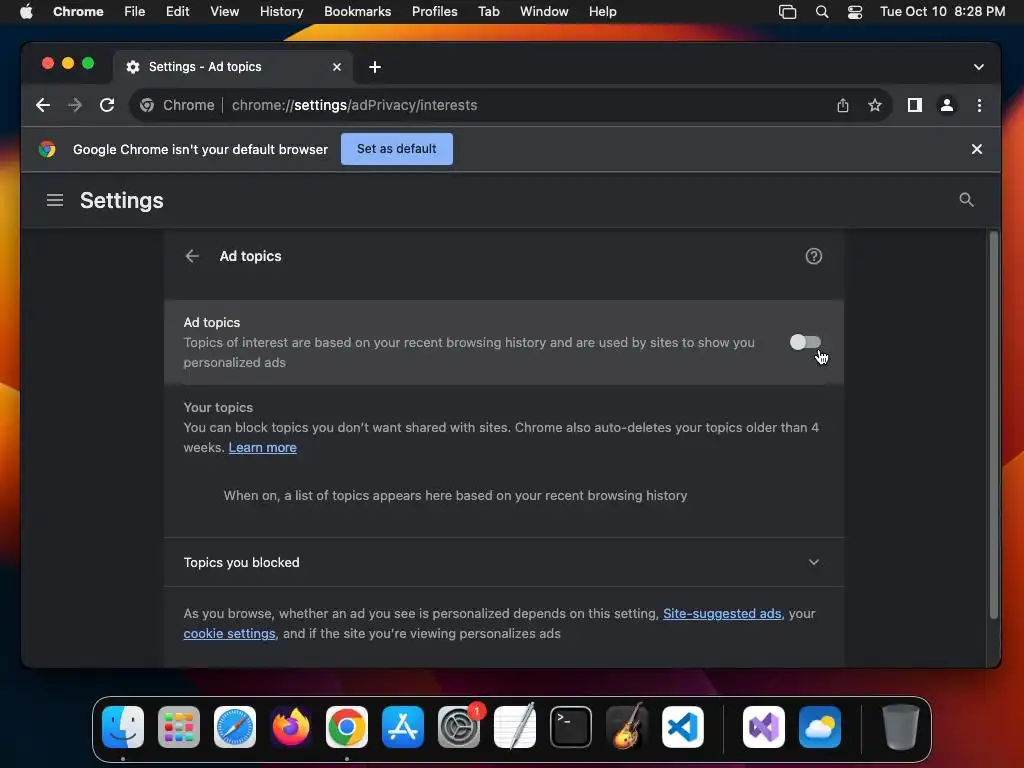Open the Bookmarks menu

pyautogui.click(x=357, y=11)
